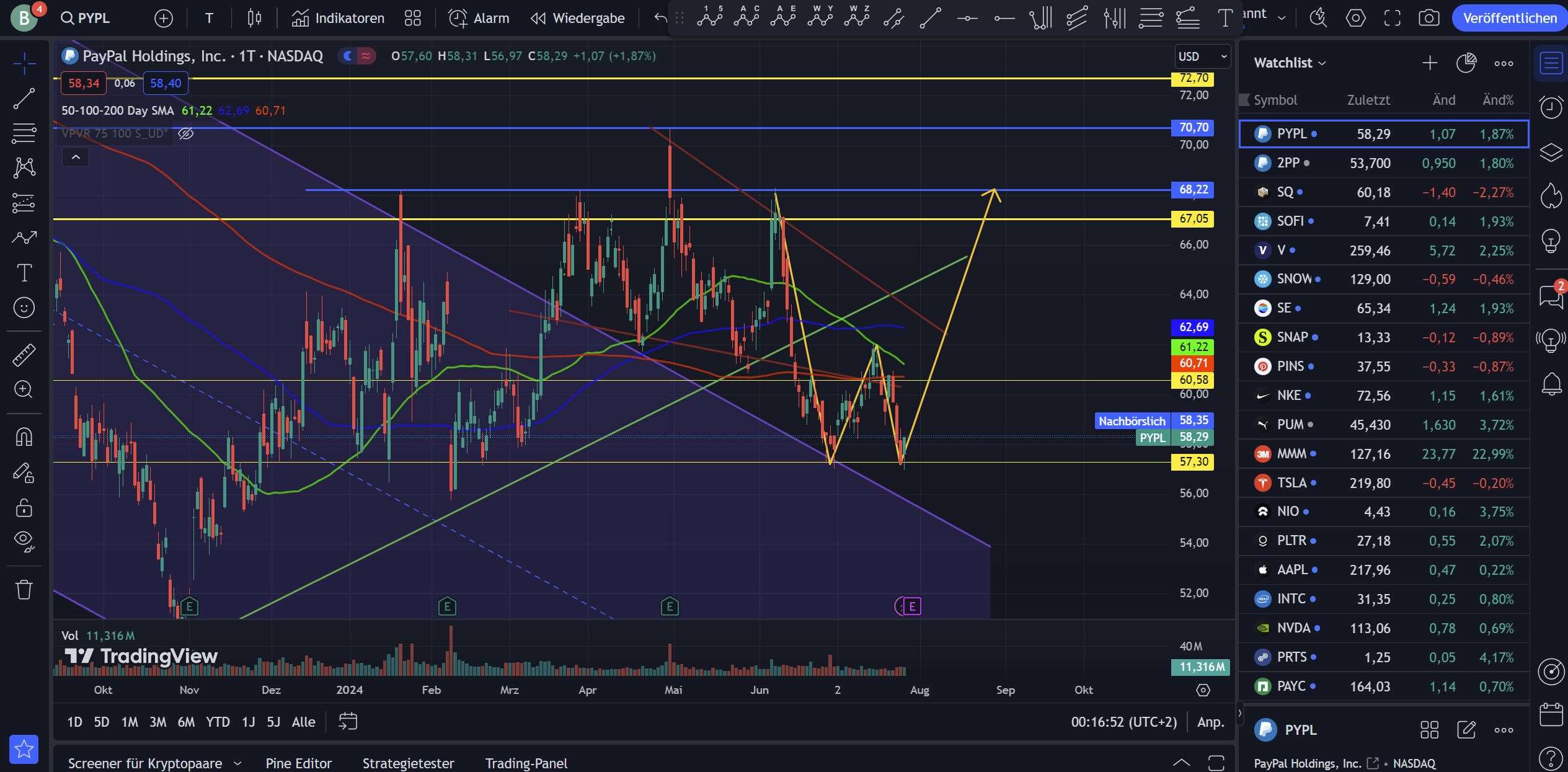
Task: Click the blue 58,40 buy price button
Action: pos(166,83)
